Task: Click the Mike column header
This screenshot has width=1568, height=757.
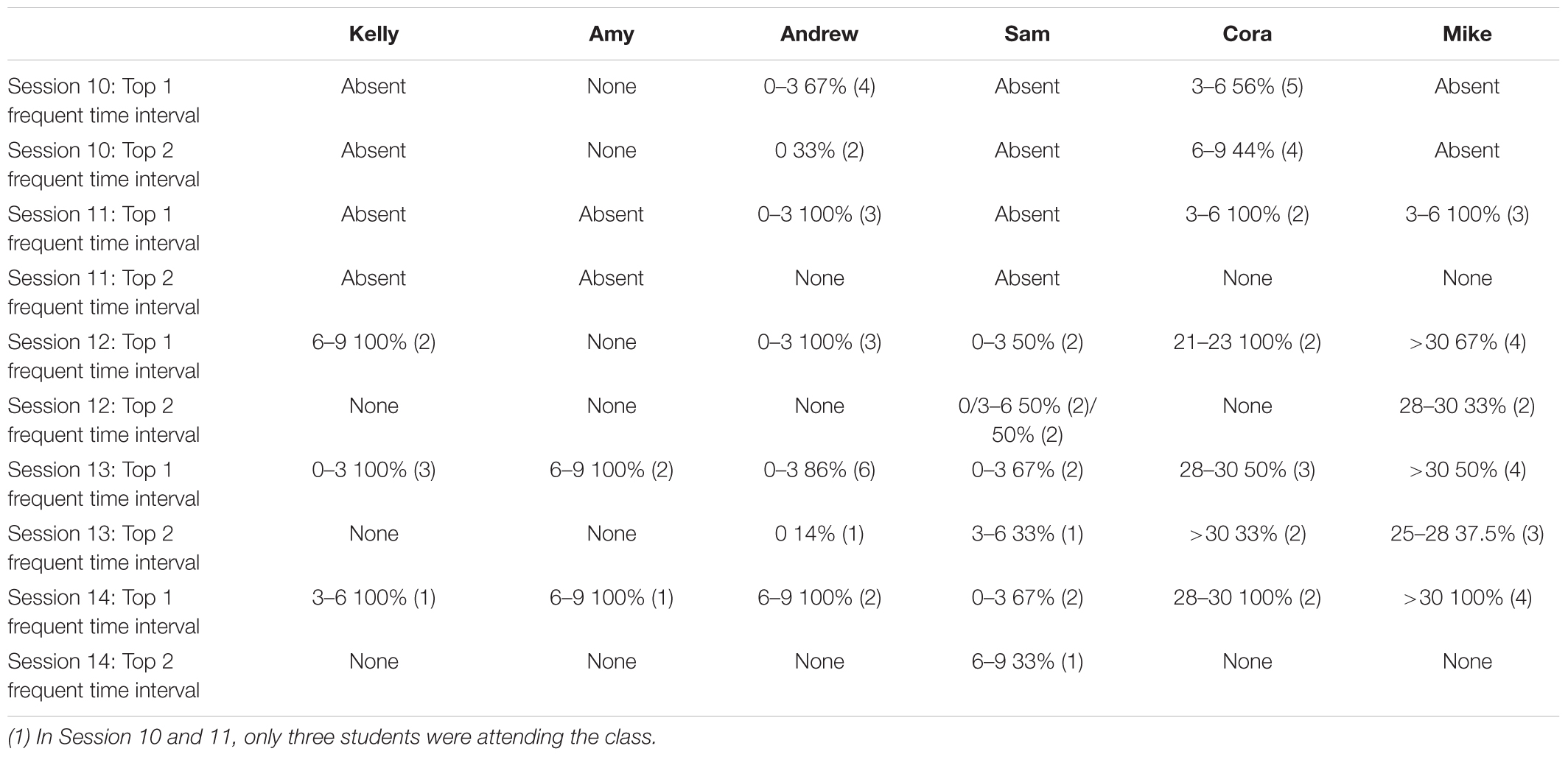Action: coord(1467,35)
